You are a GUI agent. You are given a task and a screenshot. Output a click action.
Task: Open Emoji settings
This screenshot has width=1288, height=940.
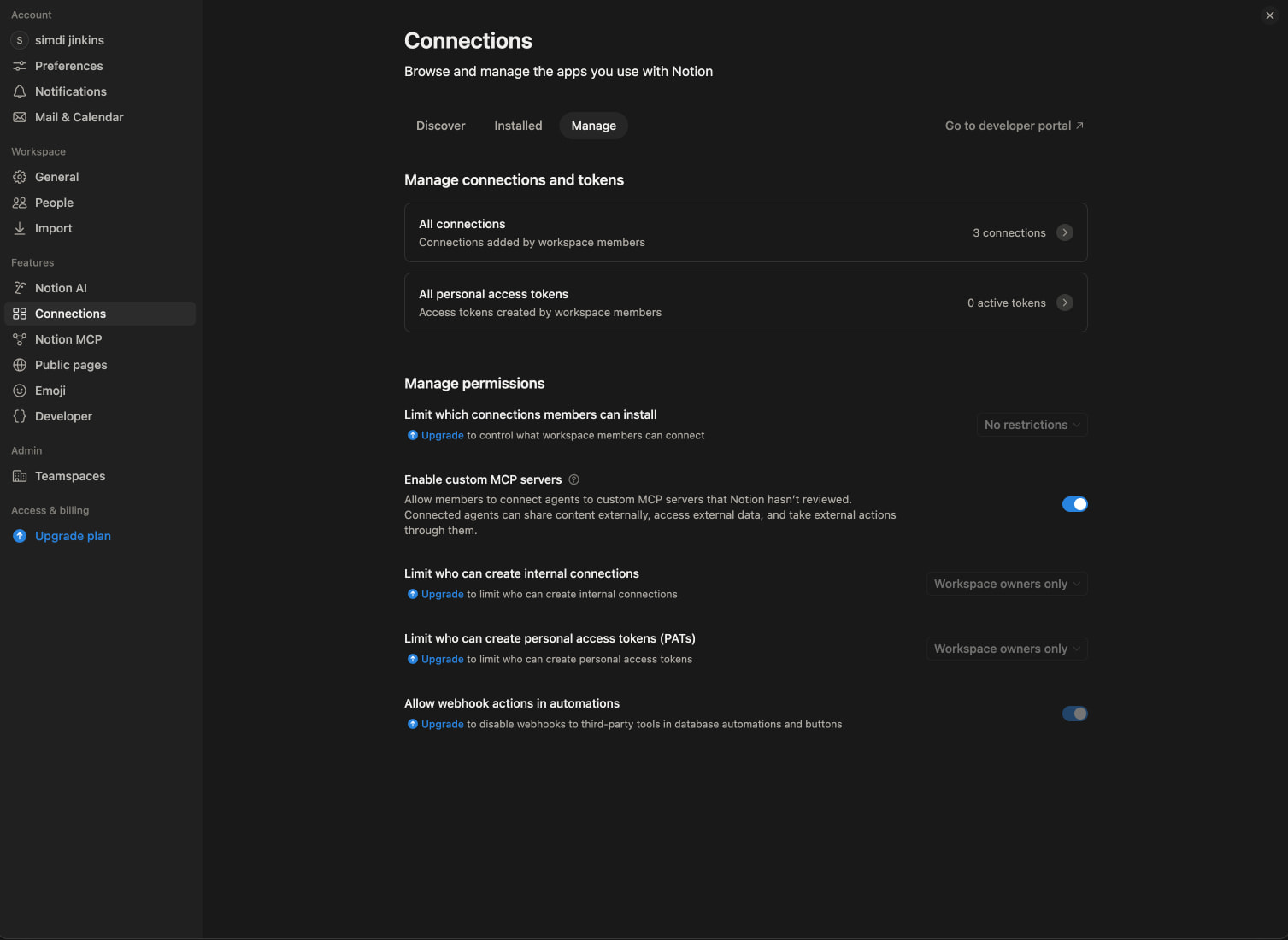pyautogui.click(x=100, y=391)
